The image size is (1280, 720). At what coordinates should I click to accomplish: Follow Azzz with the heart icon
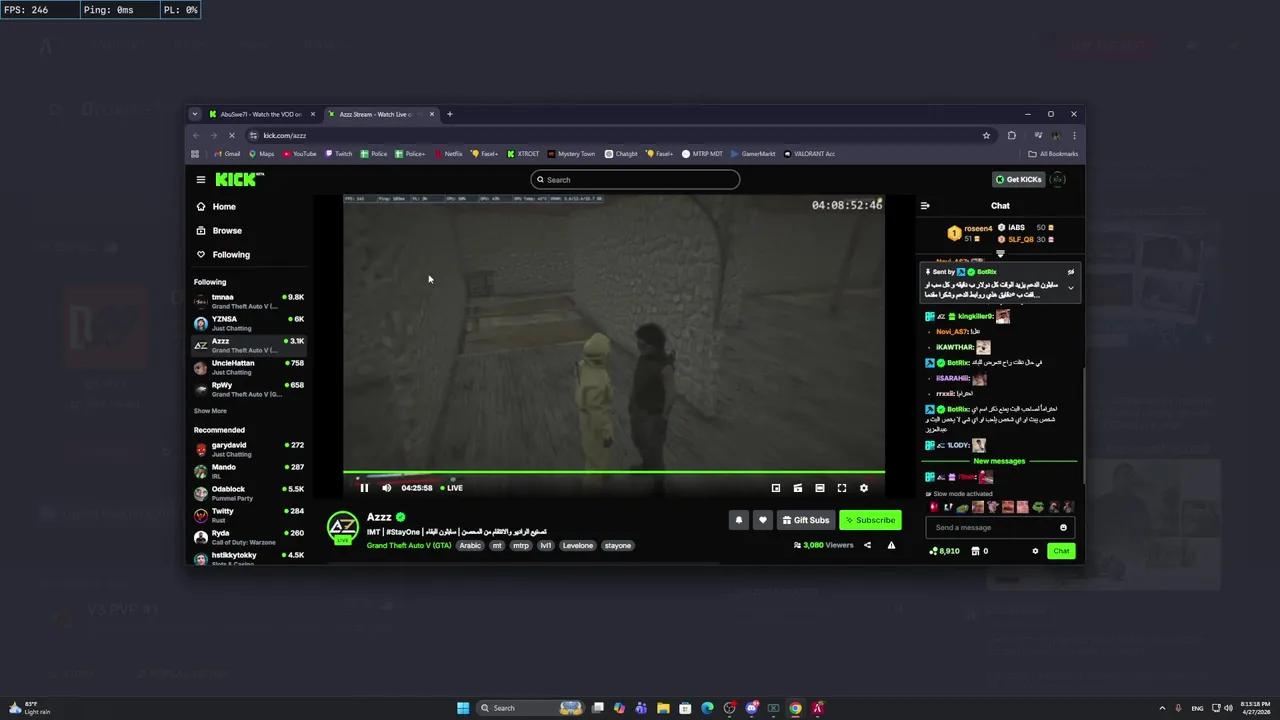[x=763, y=520]
